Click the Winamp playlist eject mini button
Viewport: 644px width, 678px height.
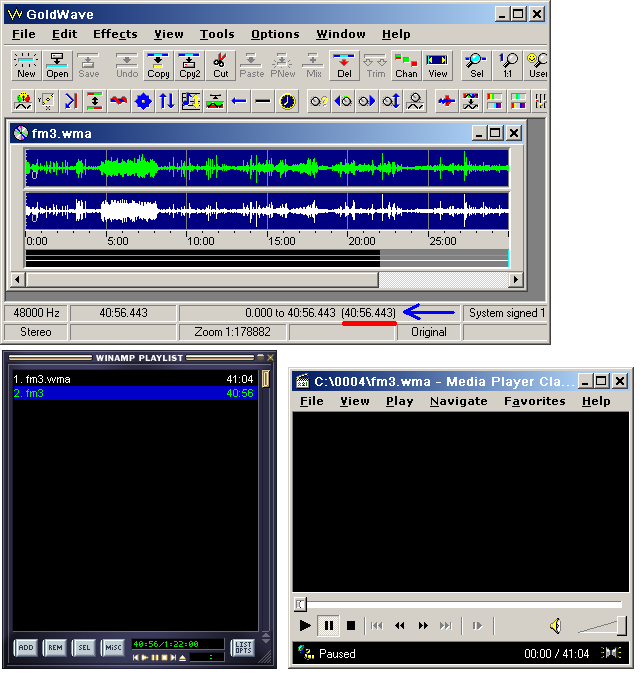(183, 658)
